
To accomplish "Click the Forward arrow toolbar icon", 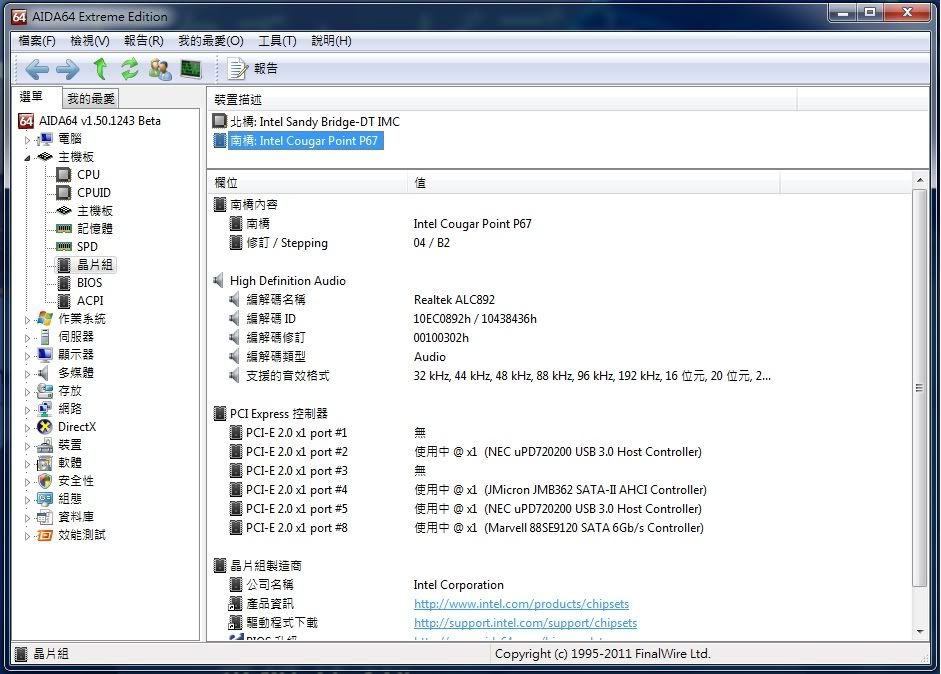I will point(67,69).
